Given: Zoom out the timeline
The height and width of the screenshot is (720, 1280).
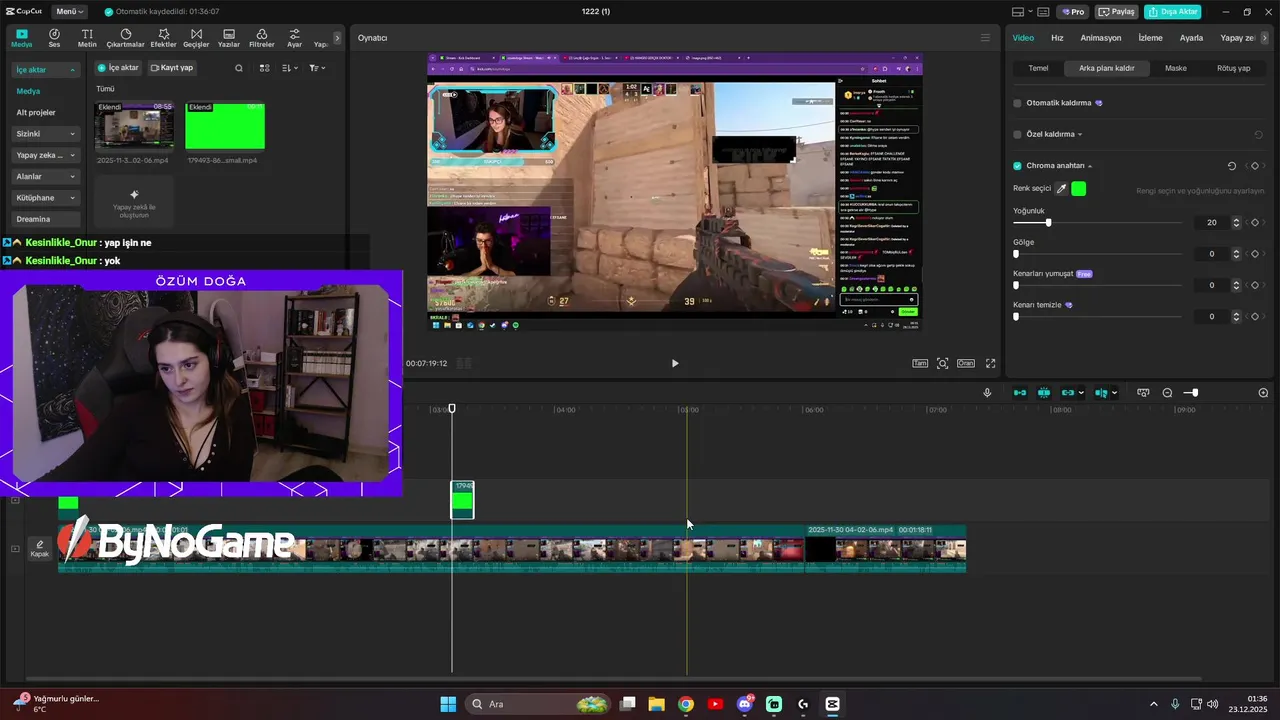Looking at the screenshot, I should (x=1167, y=393).
